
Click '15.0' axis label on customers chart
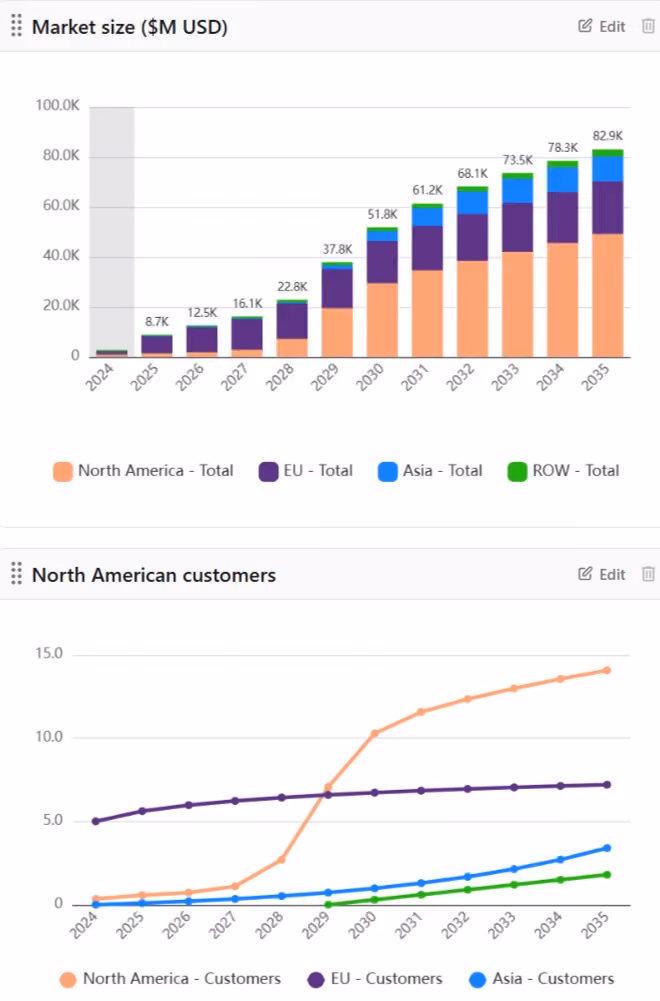click(49, 654)
